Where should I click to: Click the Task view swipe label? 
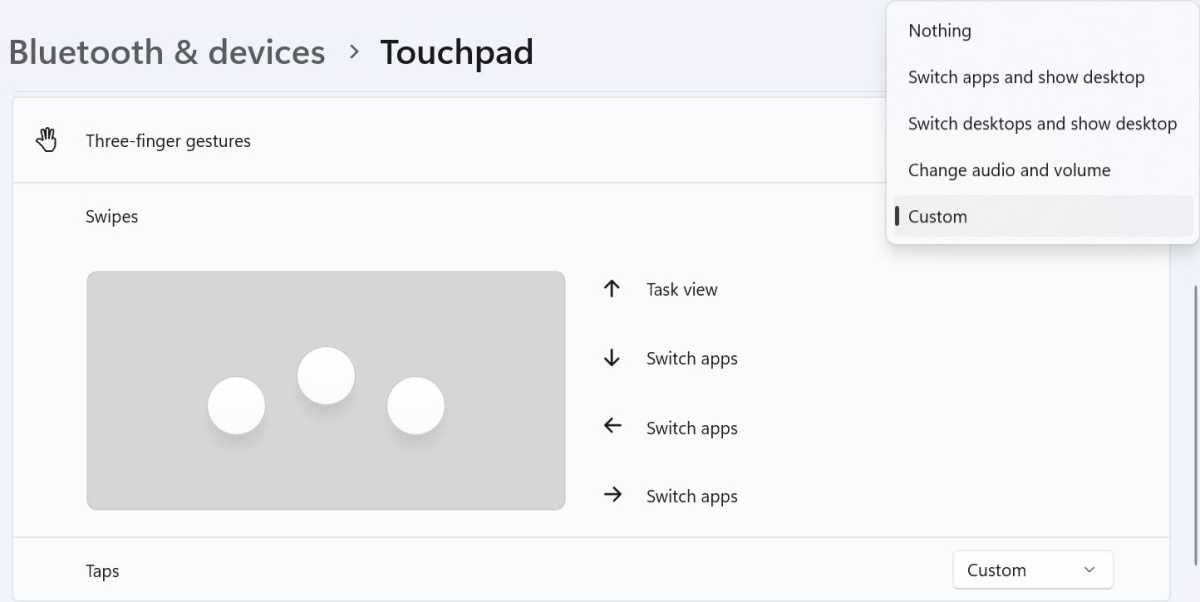[682, 290]
